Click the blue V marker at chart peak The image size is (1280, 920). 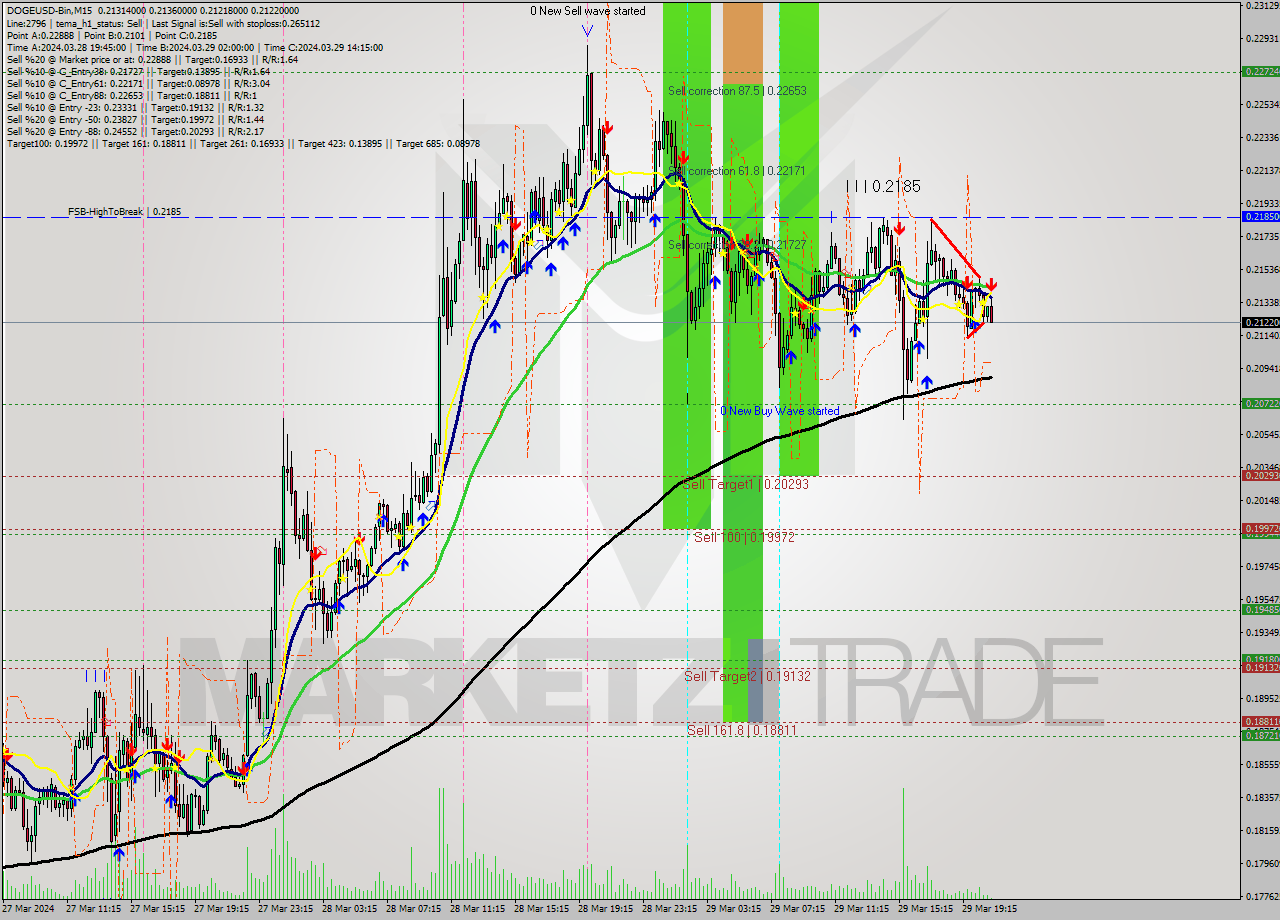(x=587, y=31)
